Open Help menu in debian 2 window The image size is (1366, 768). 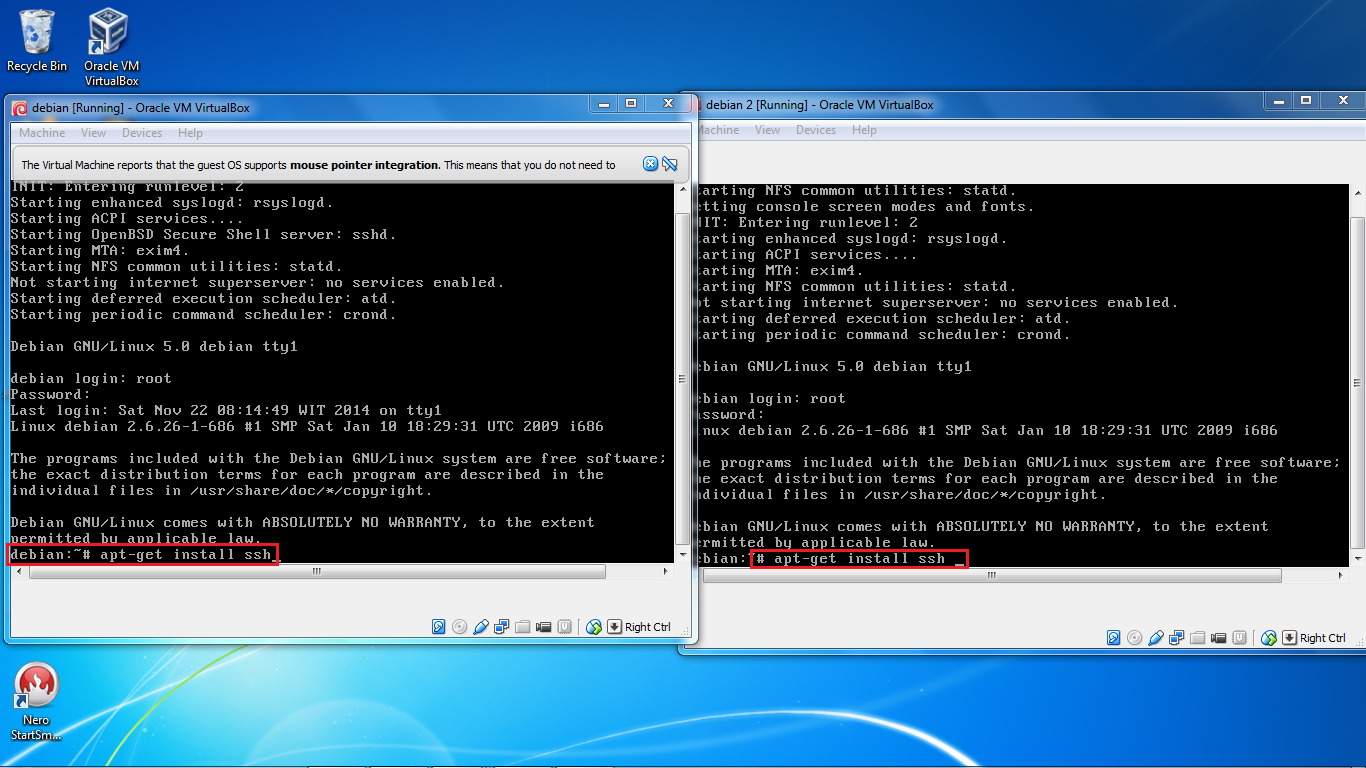[x=864, y=130]
